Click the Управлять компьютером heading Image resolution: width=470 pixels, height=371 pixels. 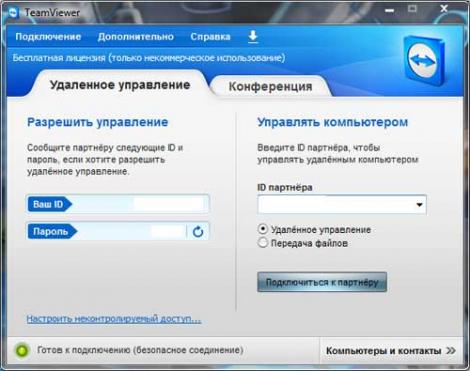click(332, 122)
